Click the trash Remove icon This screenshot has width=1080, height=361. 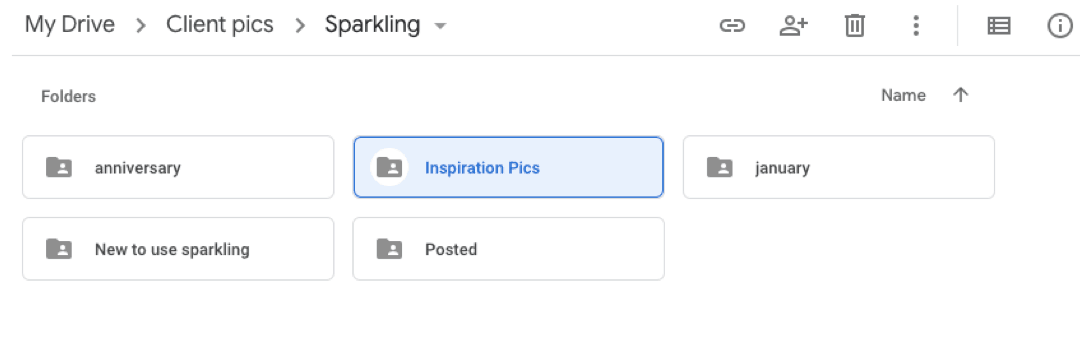click(854, 26)
